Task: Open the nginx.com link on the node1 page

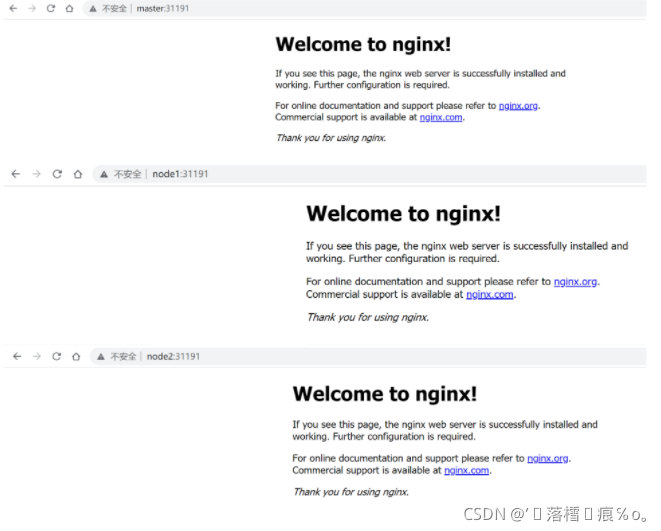Action: coord(490,295)
